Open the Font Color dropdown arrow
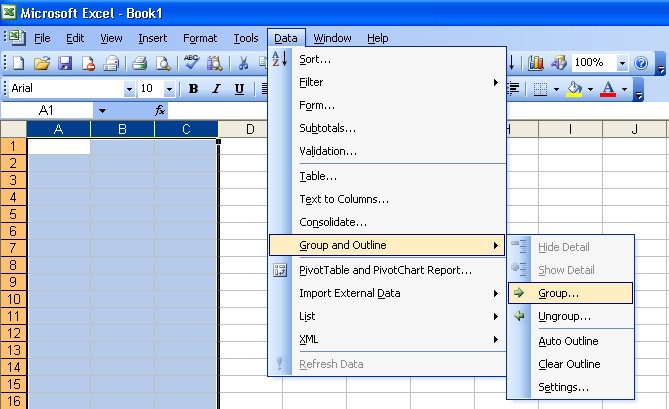Viewport: 669px width, 409px height. pos(624,89)
